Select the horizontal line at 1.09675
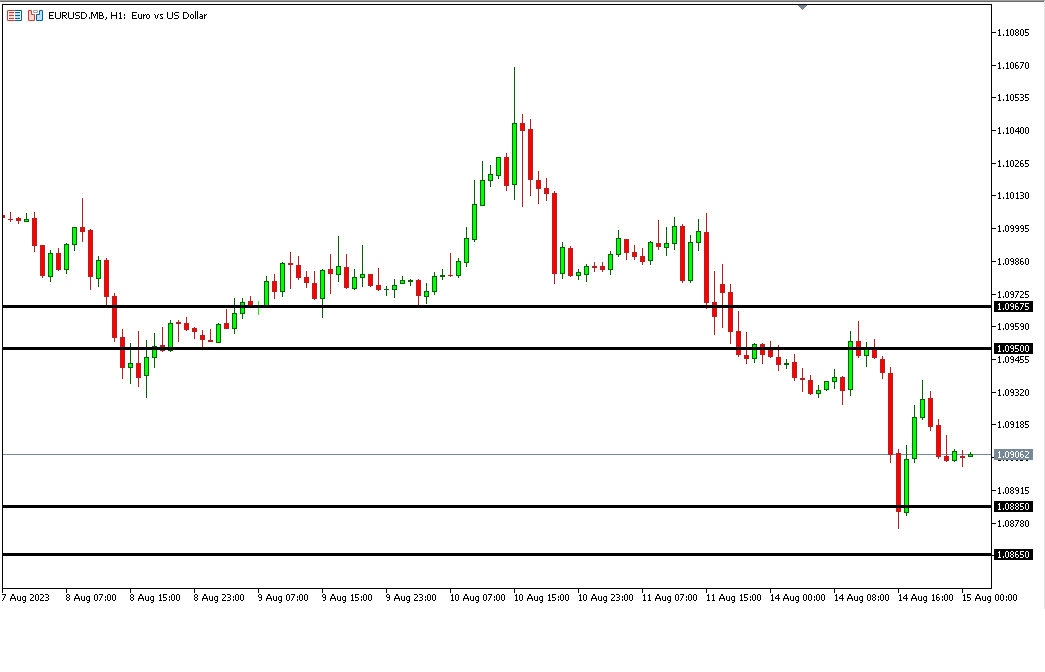Screen dimensions: 1045x672 click(x=497, y=307)
